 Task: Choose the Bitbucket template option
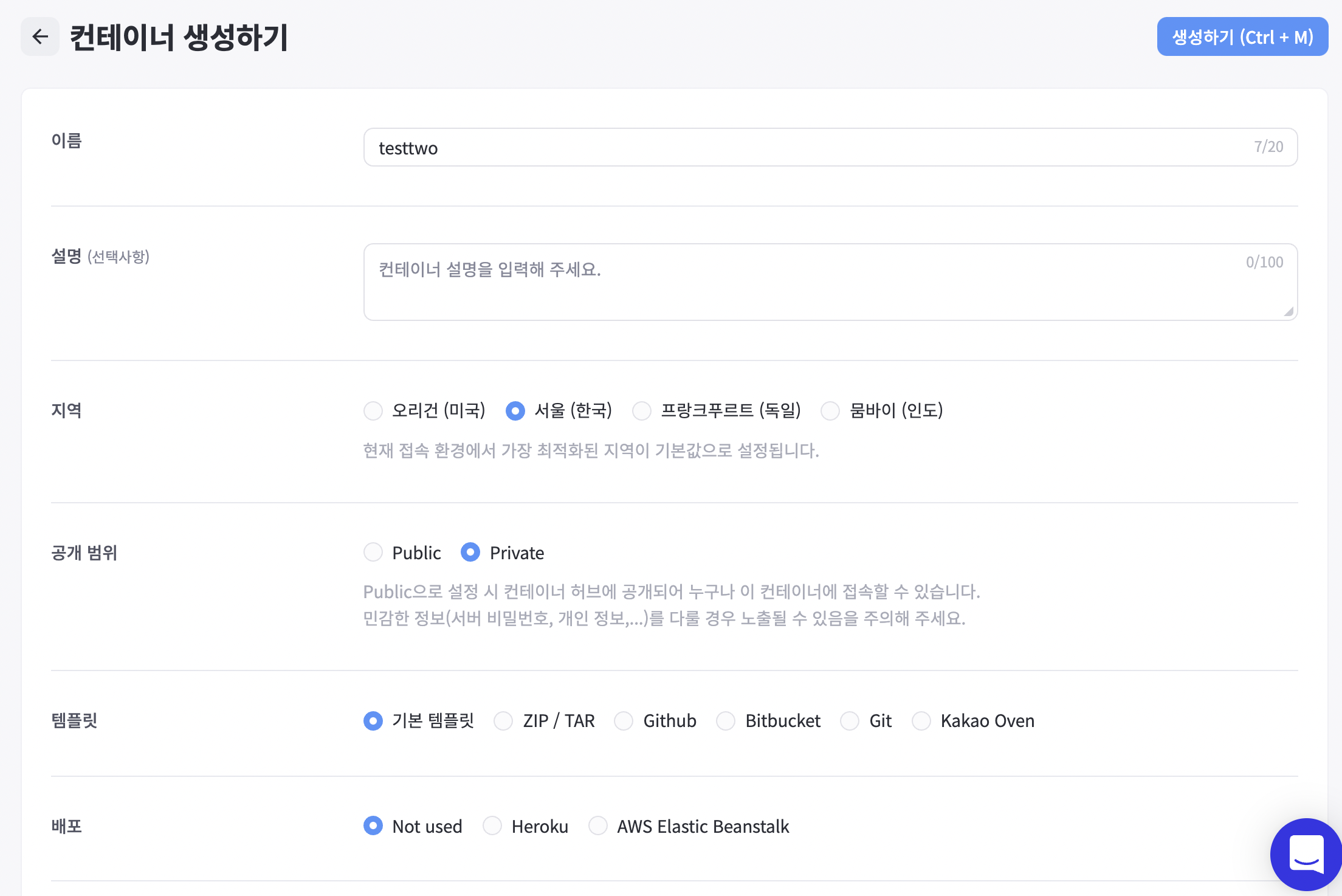click(726, 721)
